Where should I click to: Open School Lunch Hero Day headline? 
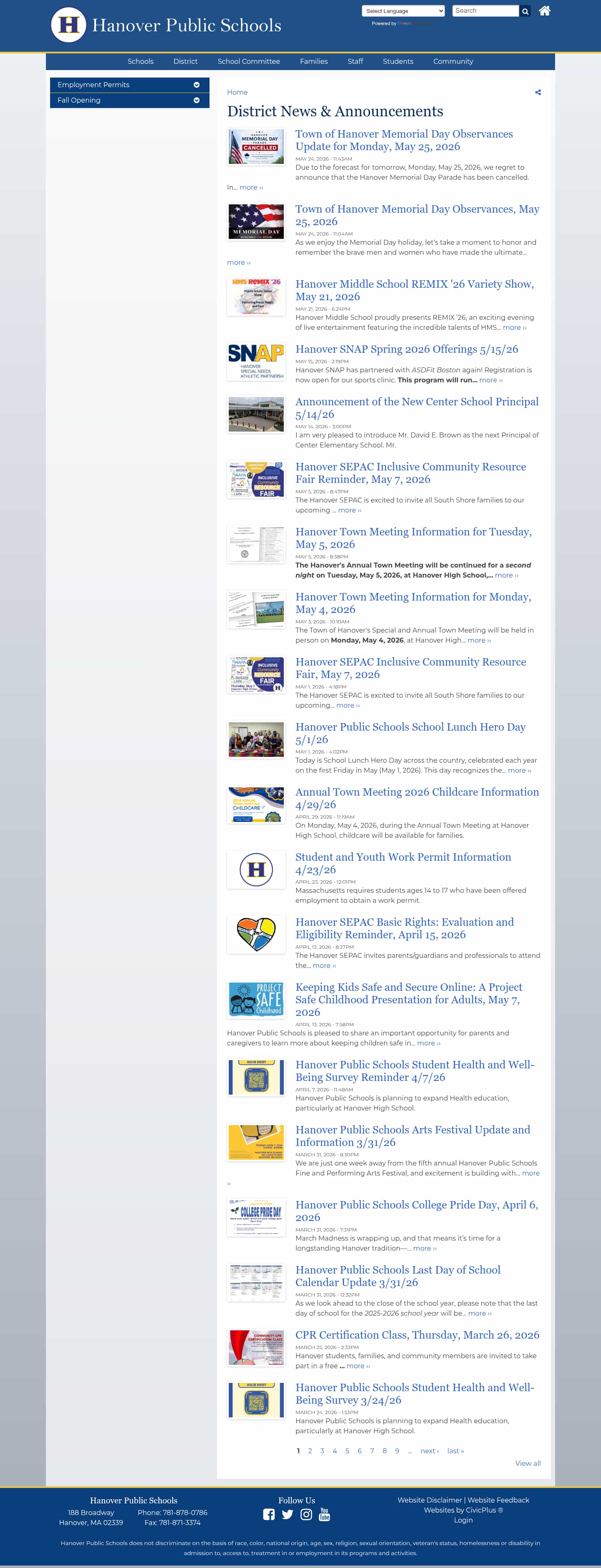pos(410,733)
